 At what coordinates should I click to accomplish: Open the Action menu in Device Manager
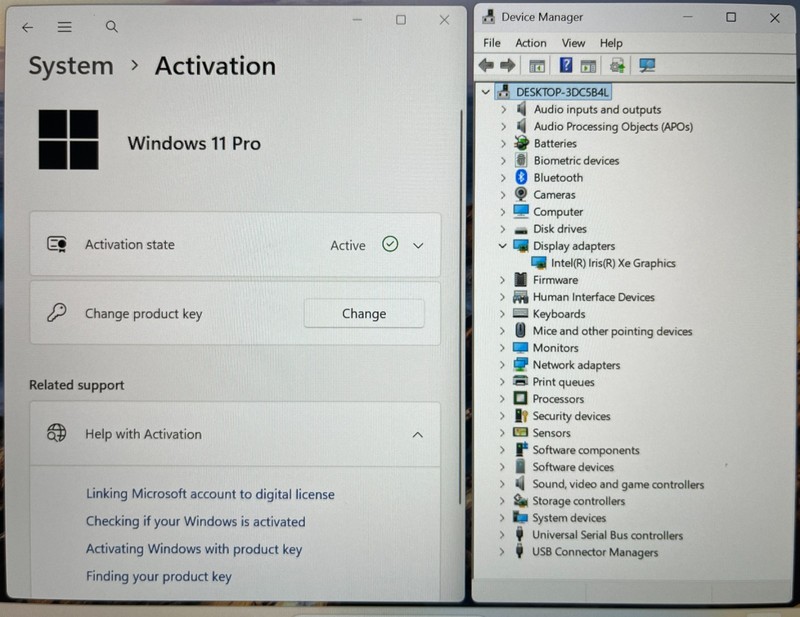coord(531,43)
